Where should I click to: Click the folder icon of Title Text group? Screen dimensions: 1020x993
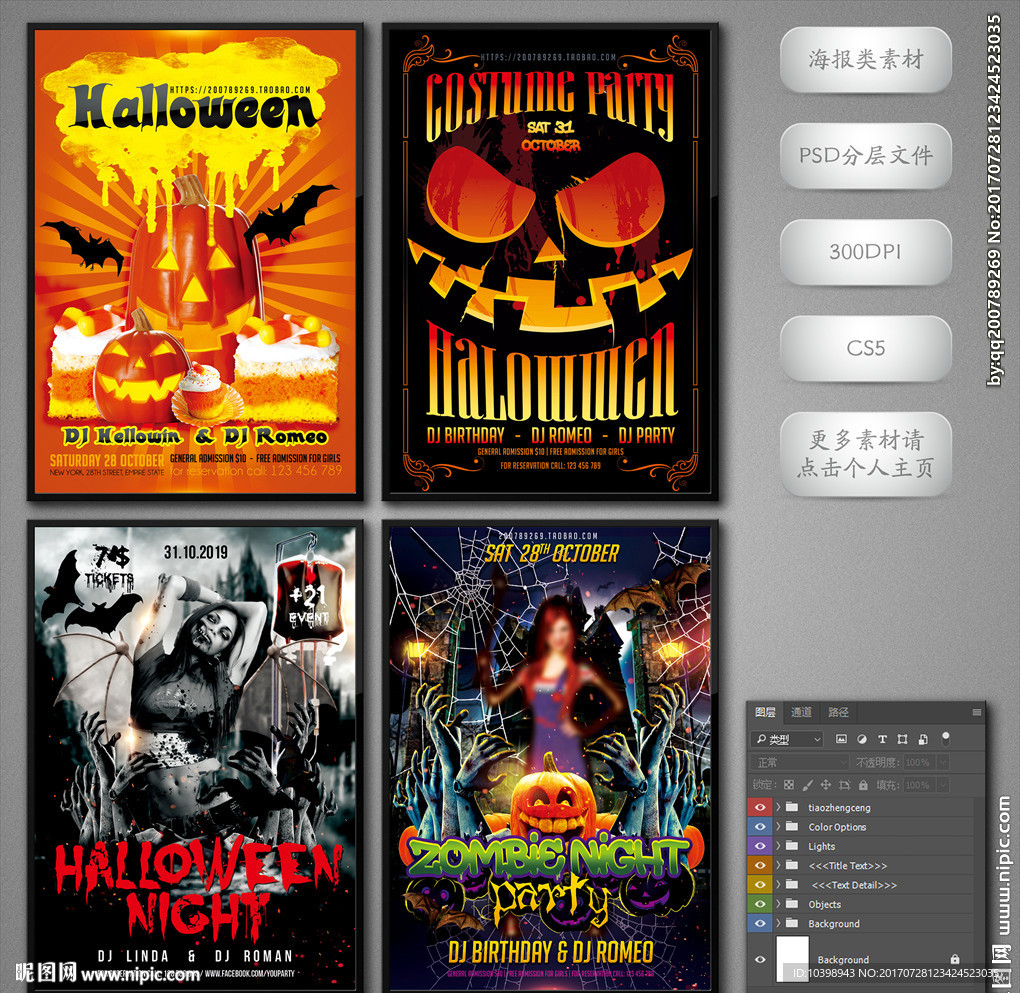[x=792, y=865]
